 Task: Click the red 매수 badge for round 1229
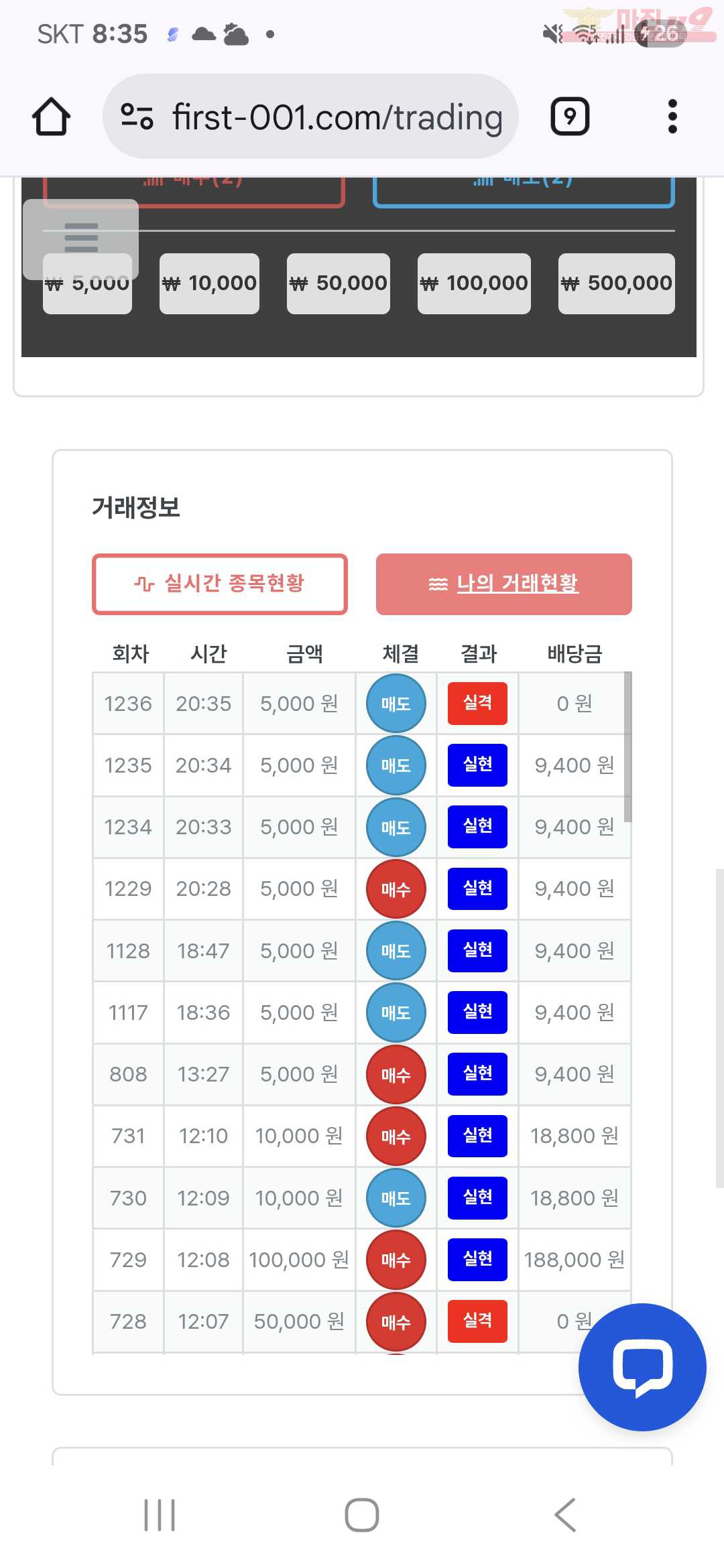[396, 889]
